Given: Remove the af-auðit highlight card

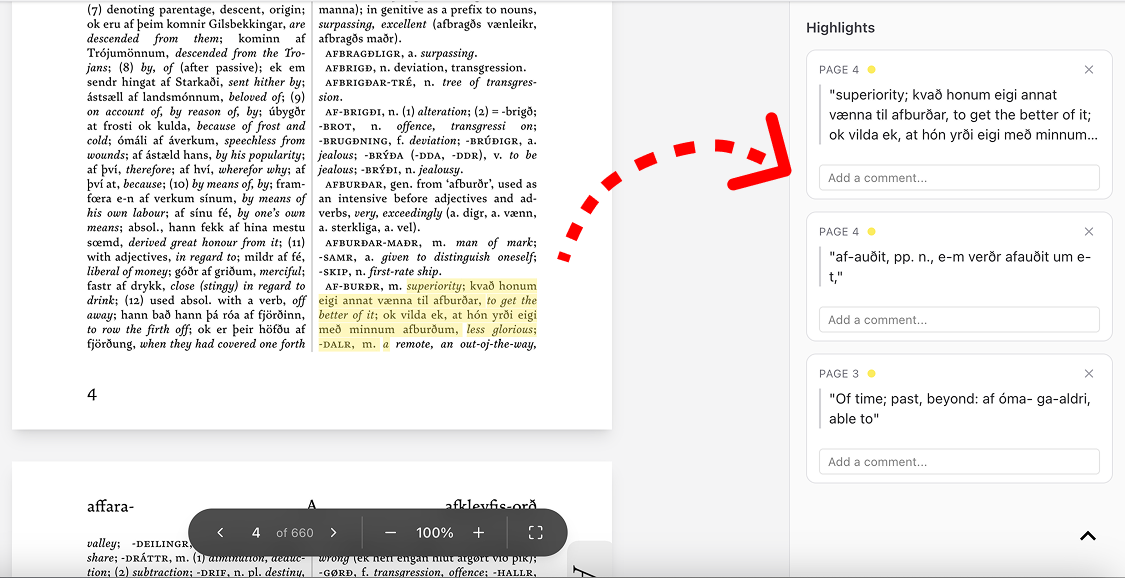Looking at the screenshot, I should 1089,231.
